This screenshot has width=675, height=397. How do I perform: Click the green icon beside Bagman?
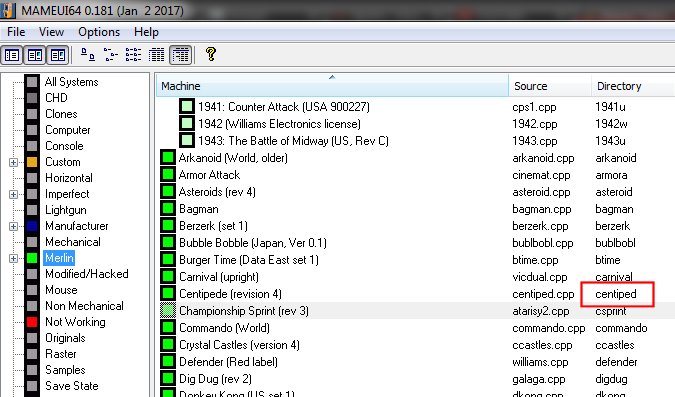168,209
